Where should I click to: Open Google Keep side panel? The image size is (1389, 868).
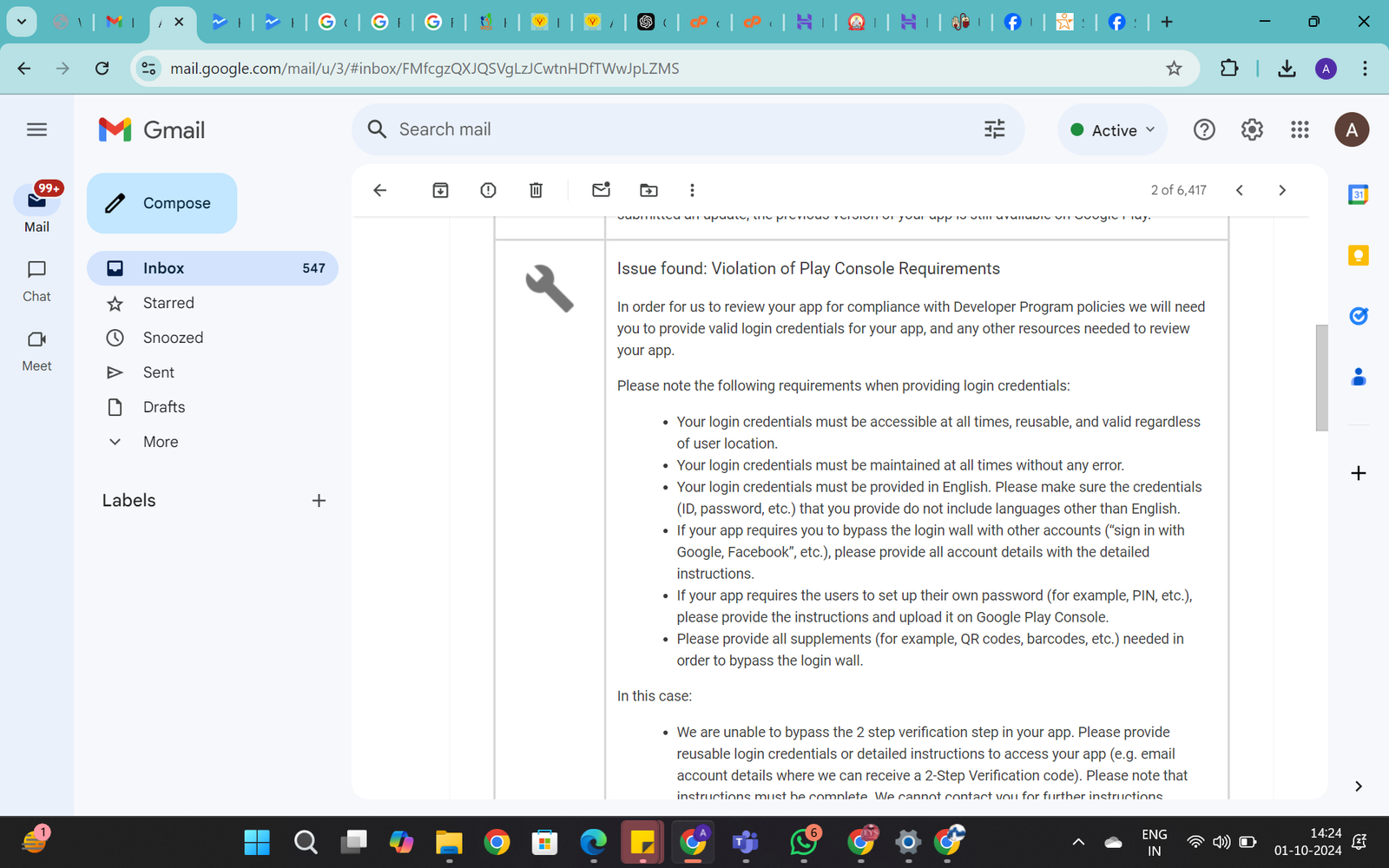(1359, 255)
